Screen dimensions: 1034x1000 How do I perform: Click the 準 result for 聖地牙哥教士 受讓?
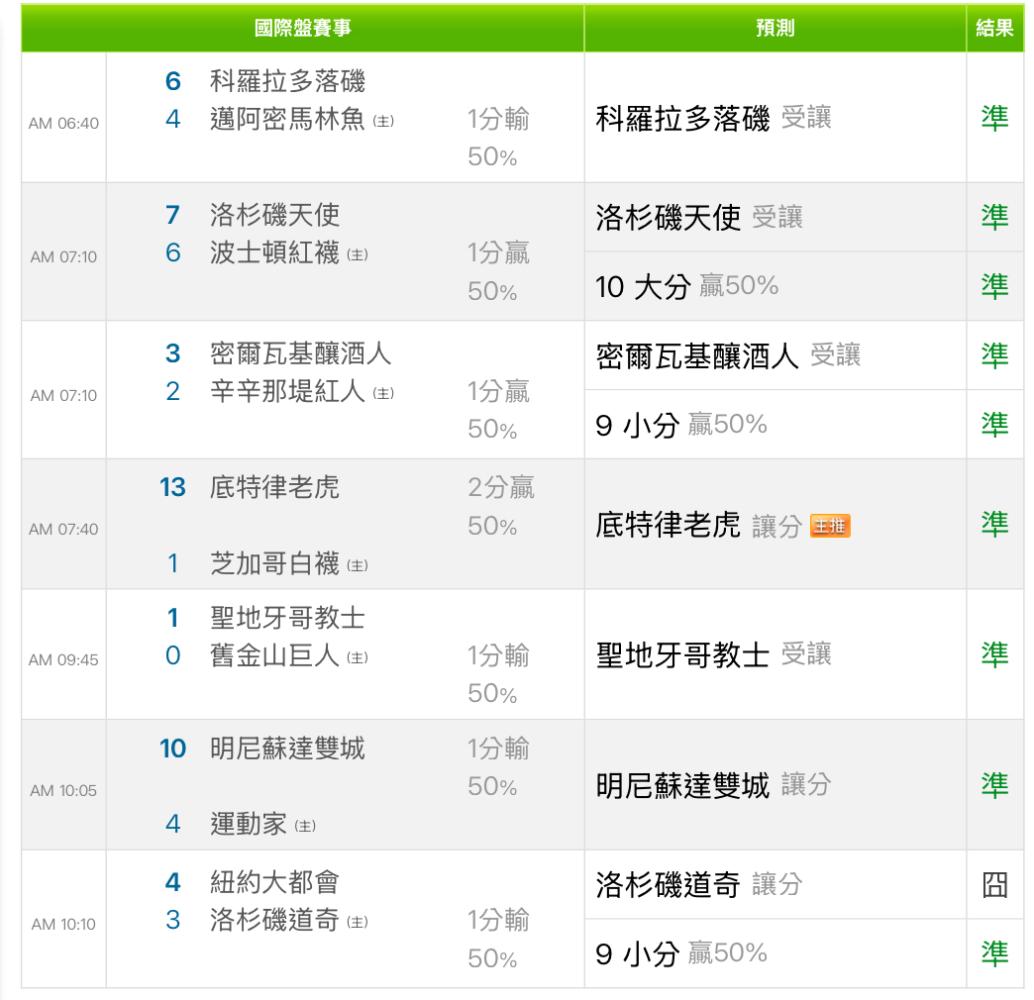click(995, 654)
